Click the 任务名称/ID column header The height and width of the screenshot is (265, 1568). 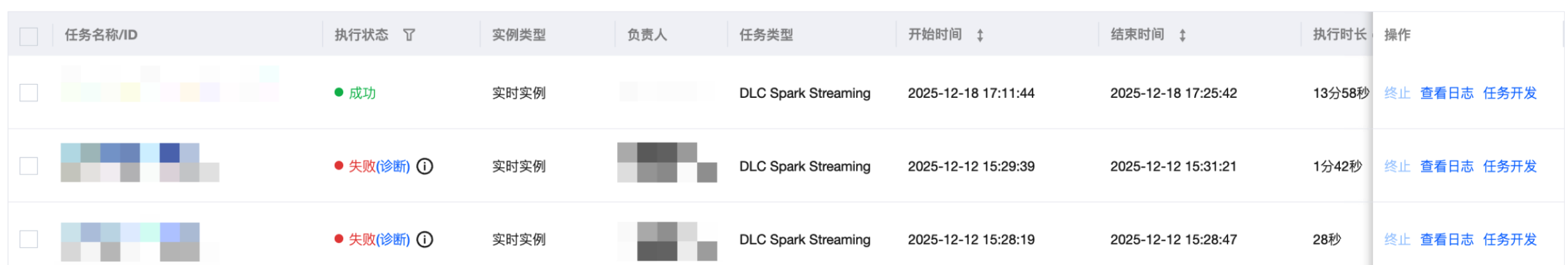[101, 35]
